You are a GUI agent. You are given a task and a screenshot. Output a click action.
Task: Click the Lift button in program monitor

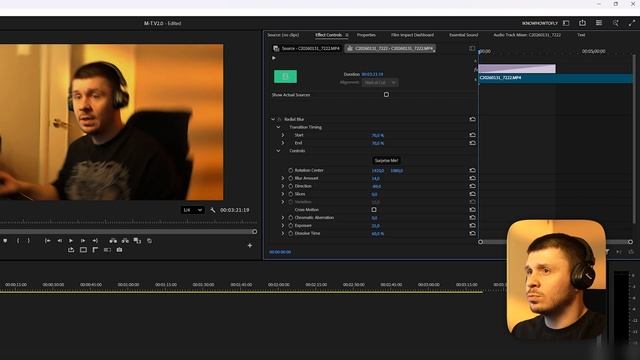click(x=113, y=241)
